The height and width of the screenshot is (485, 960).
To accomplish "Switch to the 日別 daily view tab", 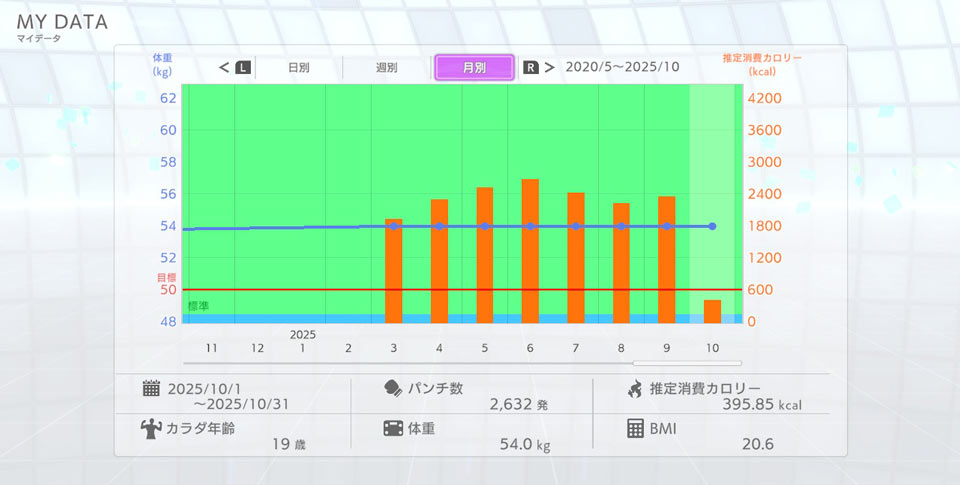I will tap(298, 68).
